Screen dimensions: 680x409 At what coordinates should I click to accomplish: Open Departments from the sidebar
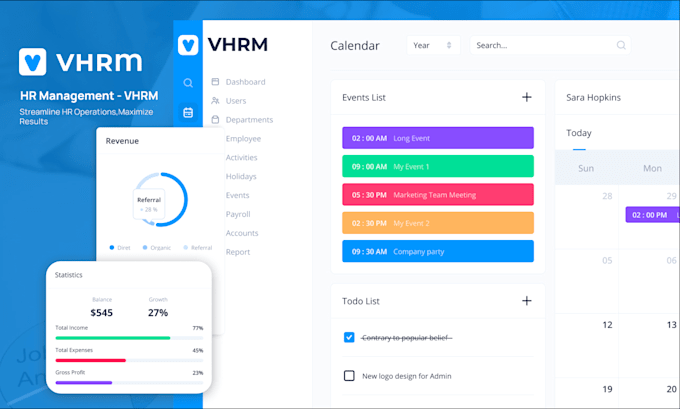(x=249, y=120)
